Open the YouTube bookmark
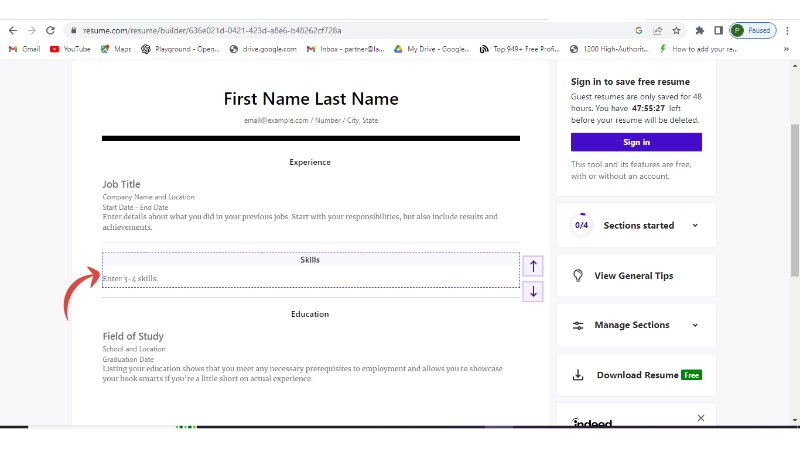 70,48
